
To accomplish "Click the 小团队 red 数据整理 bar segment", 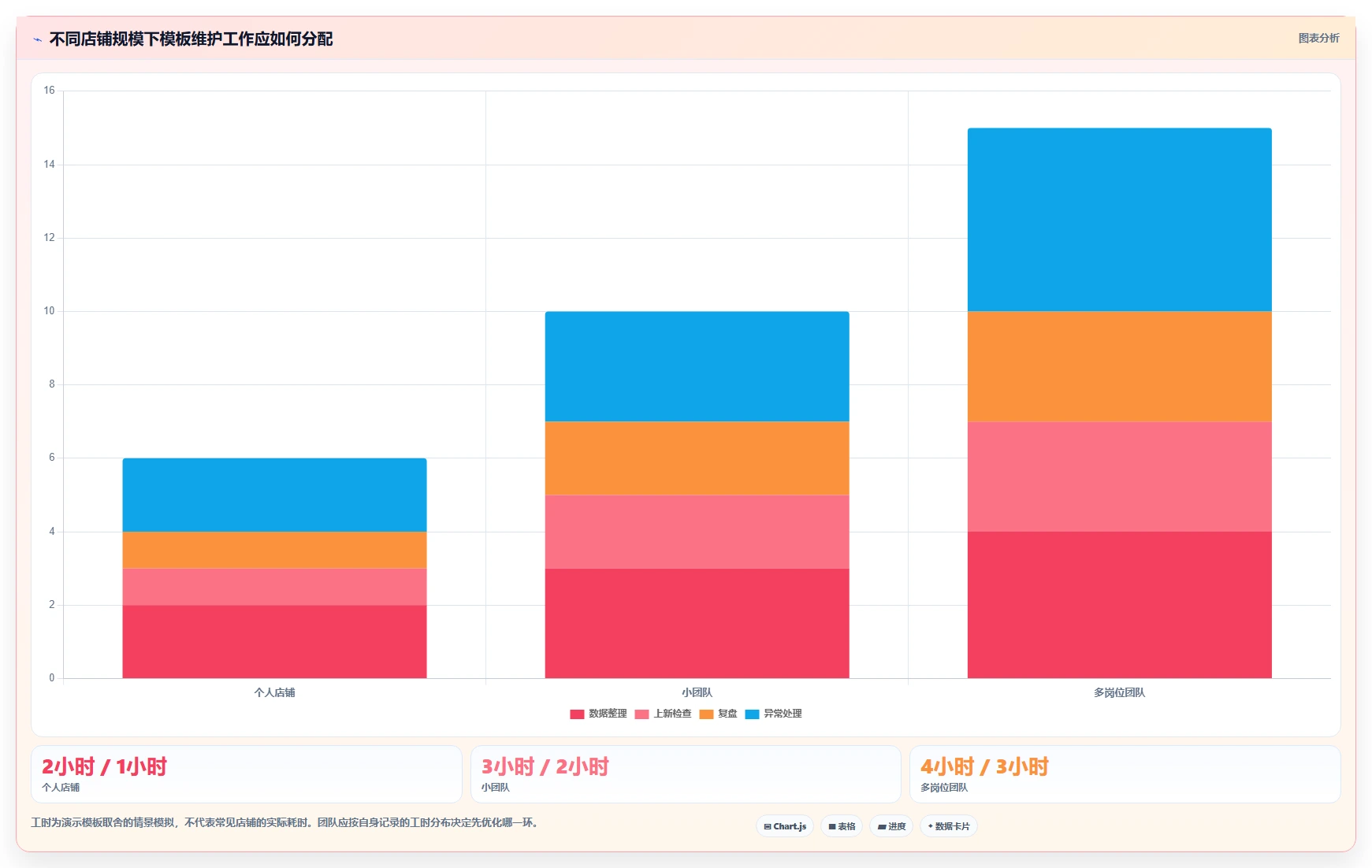I will (697, 623).
